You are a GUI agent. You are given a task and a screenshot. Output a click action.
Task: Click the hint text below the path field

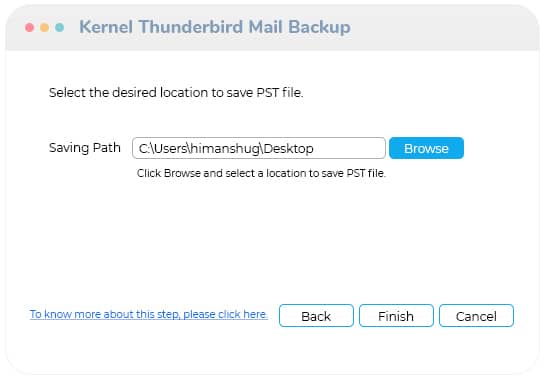click(x=261, y=173)
